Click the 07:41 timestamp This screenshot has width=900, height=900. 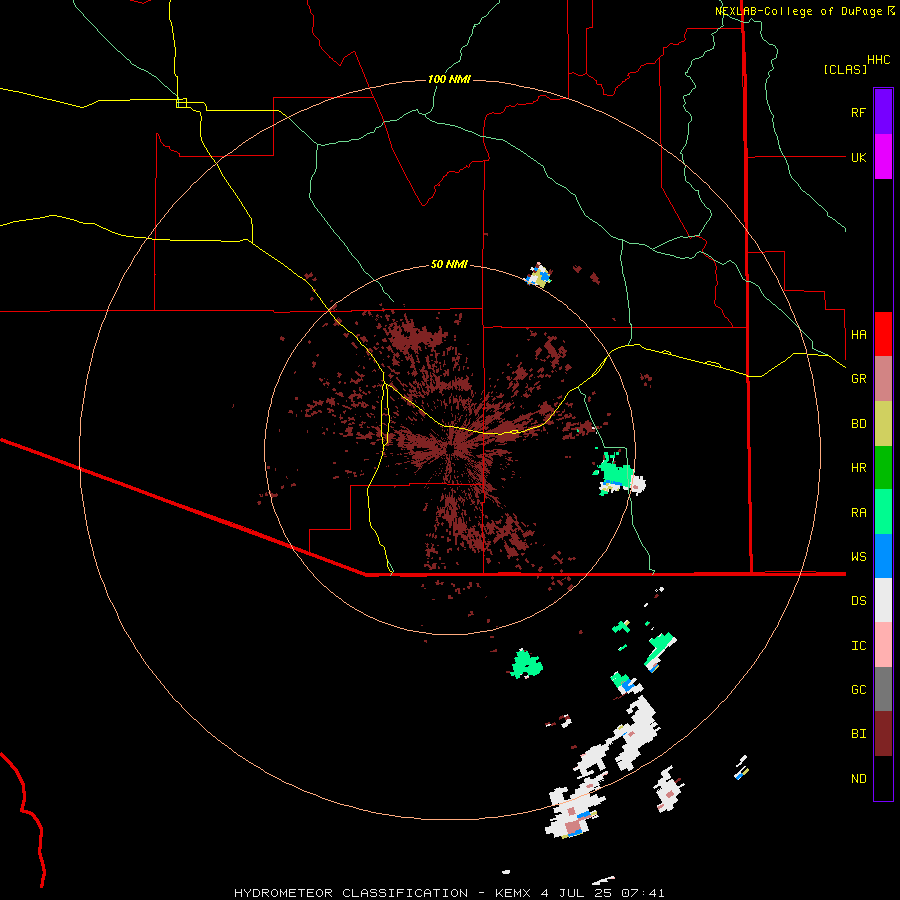click(x=643, y=893)
